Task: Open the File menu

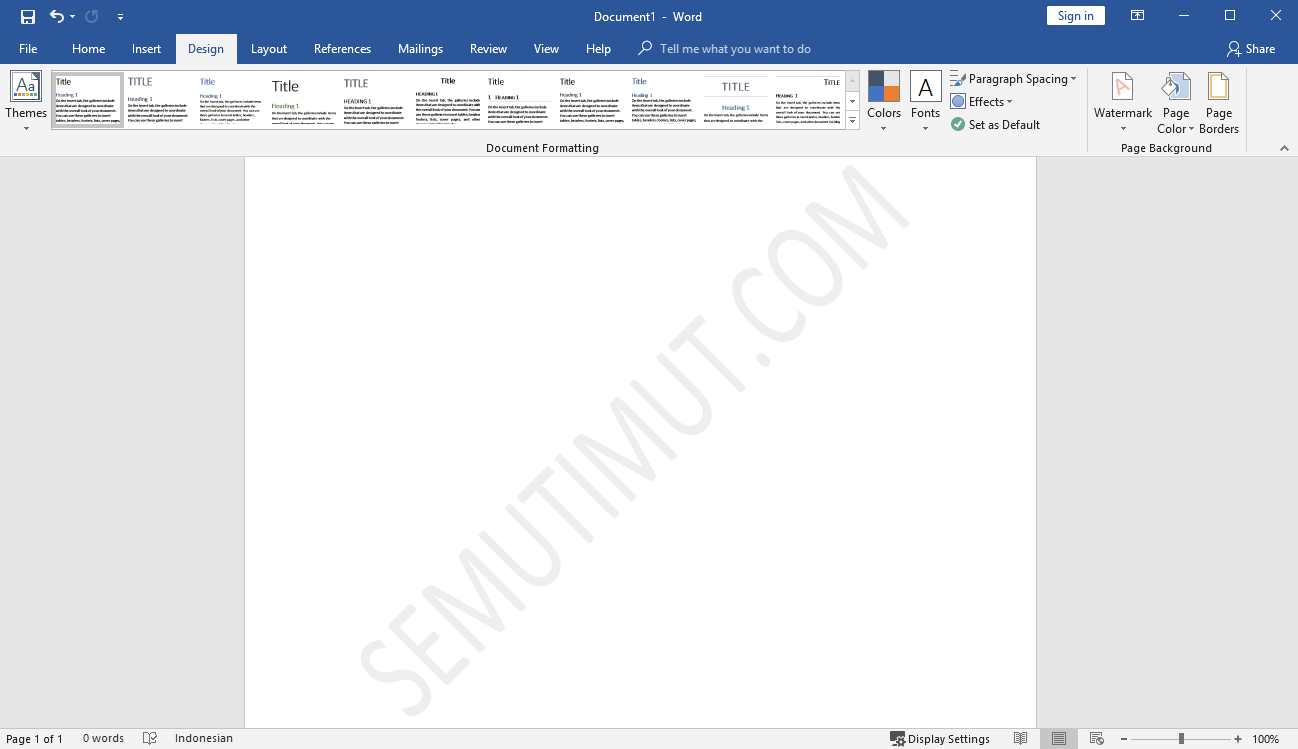Action: [28, 48]
